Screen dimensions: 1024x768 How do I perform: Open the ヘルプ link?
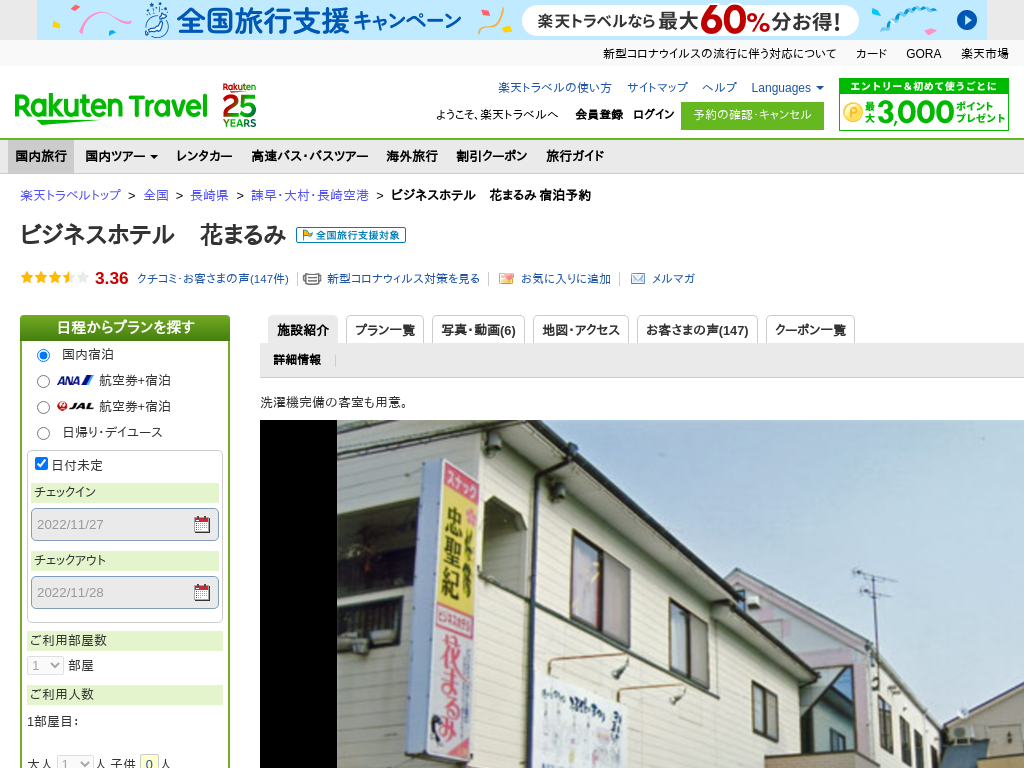(719, 88)
